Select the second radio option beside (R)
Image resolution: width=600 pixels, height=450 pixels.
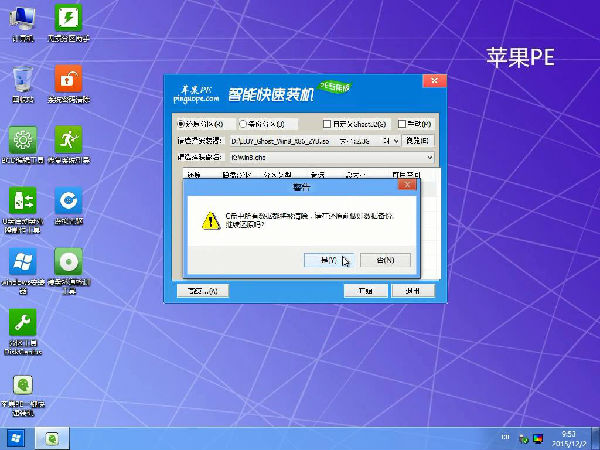click(x=243, y=124)
